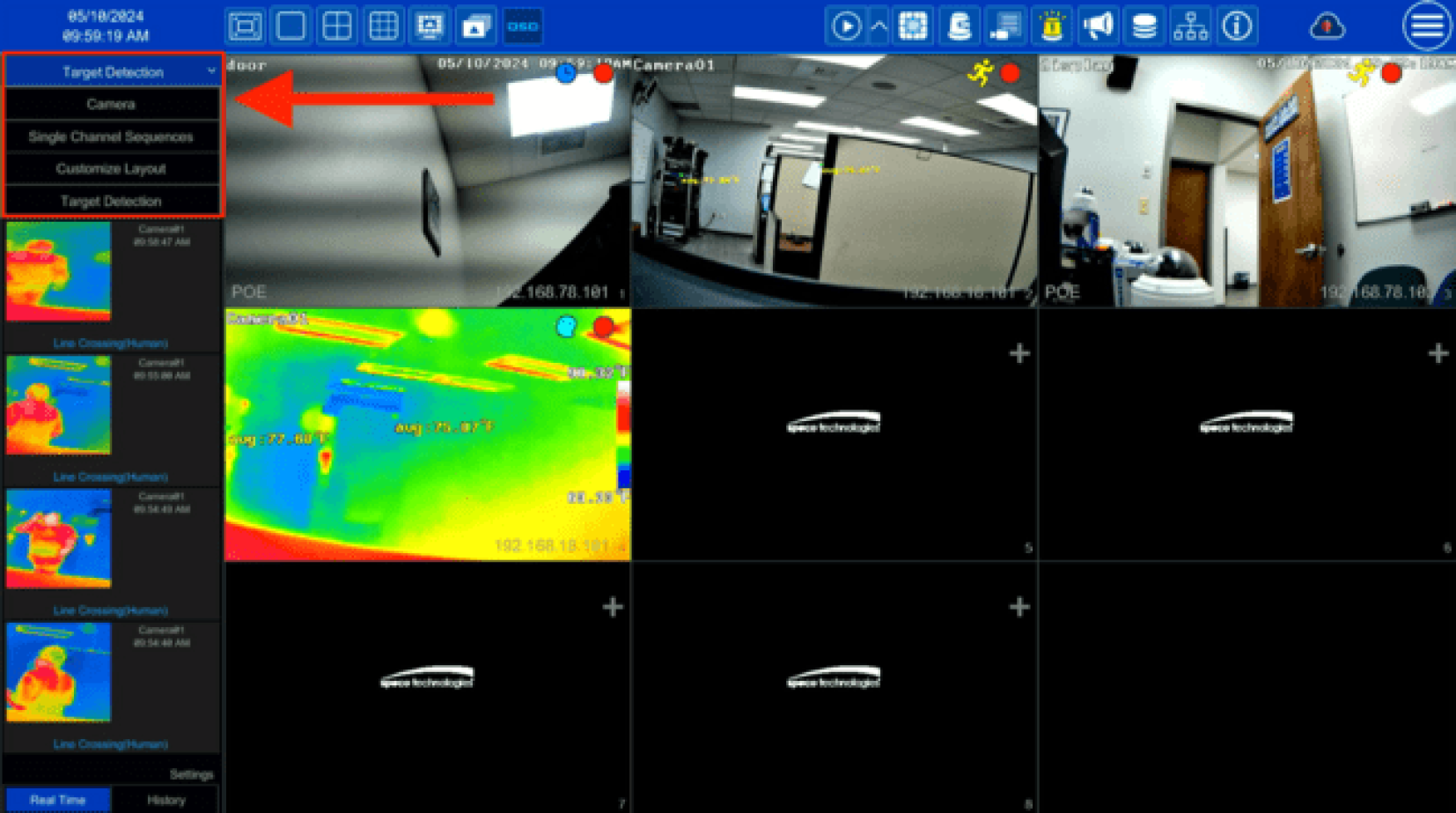Screen dimensions: 1456x813
Task: Expand the arrow next to the play button
Action: [x=879, y=26]
